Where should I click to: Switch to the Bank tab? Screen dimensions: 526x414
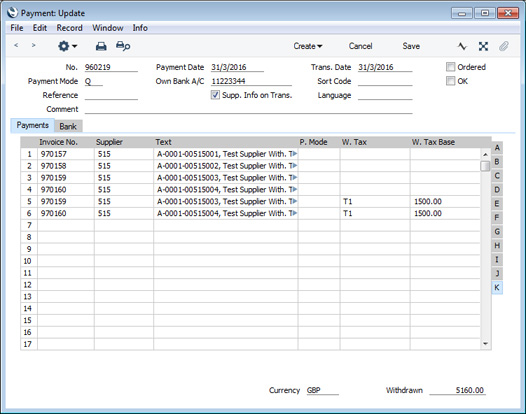tap(68, 126)
